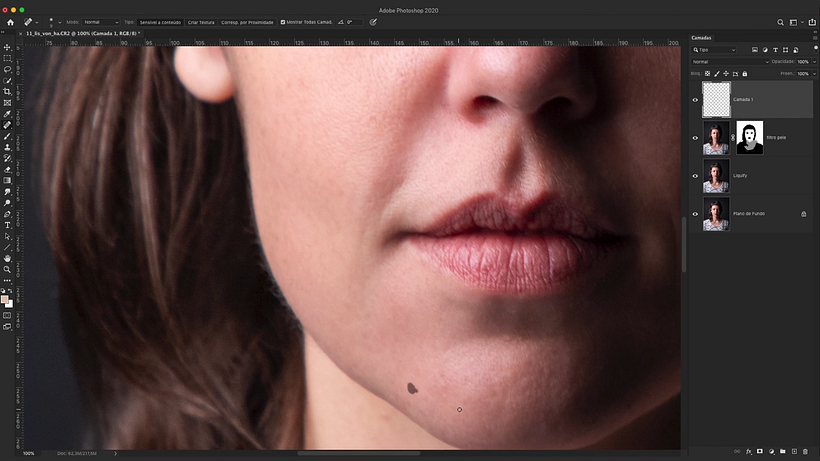Image resolution: width=820 pixels, height=461 pixels.
Task: Select the Crop tool
Action: point(7,91)
